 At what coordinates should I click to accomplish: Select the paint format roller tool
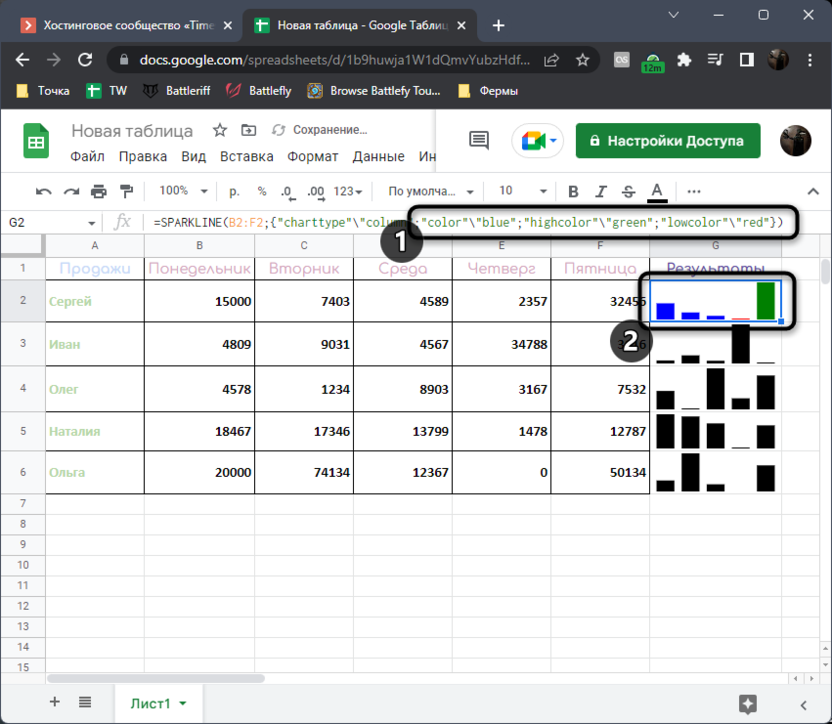click(x=126, y=191)
